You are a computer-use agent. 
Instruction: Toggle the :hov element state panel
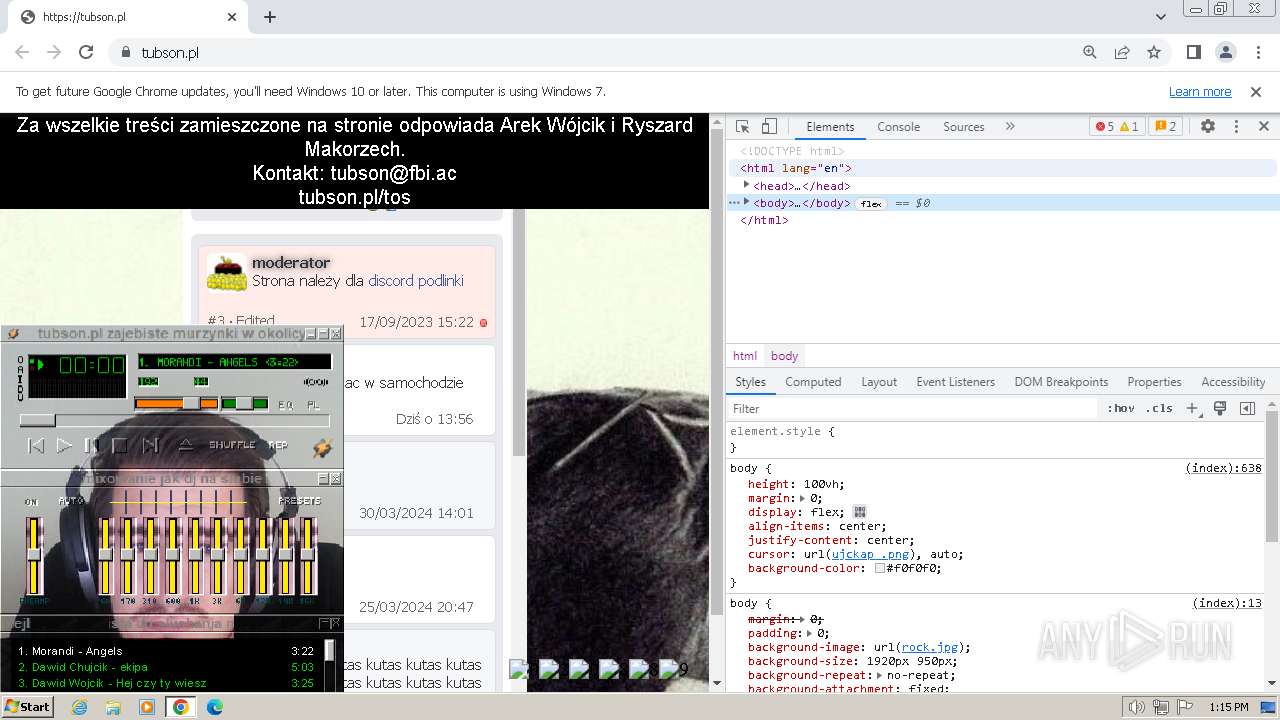click(x=1121, y=408)
